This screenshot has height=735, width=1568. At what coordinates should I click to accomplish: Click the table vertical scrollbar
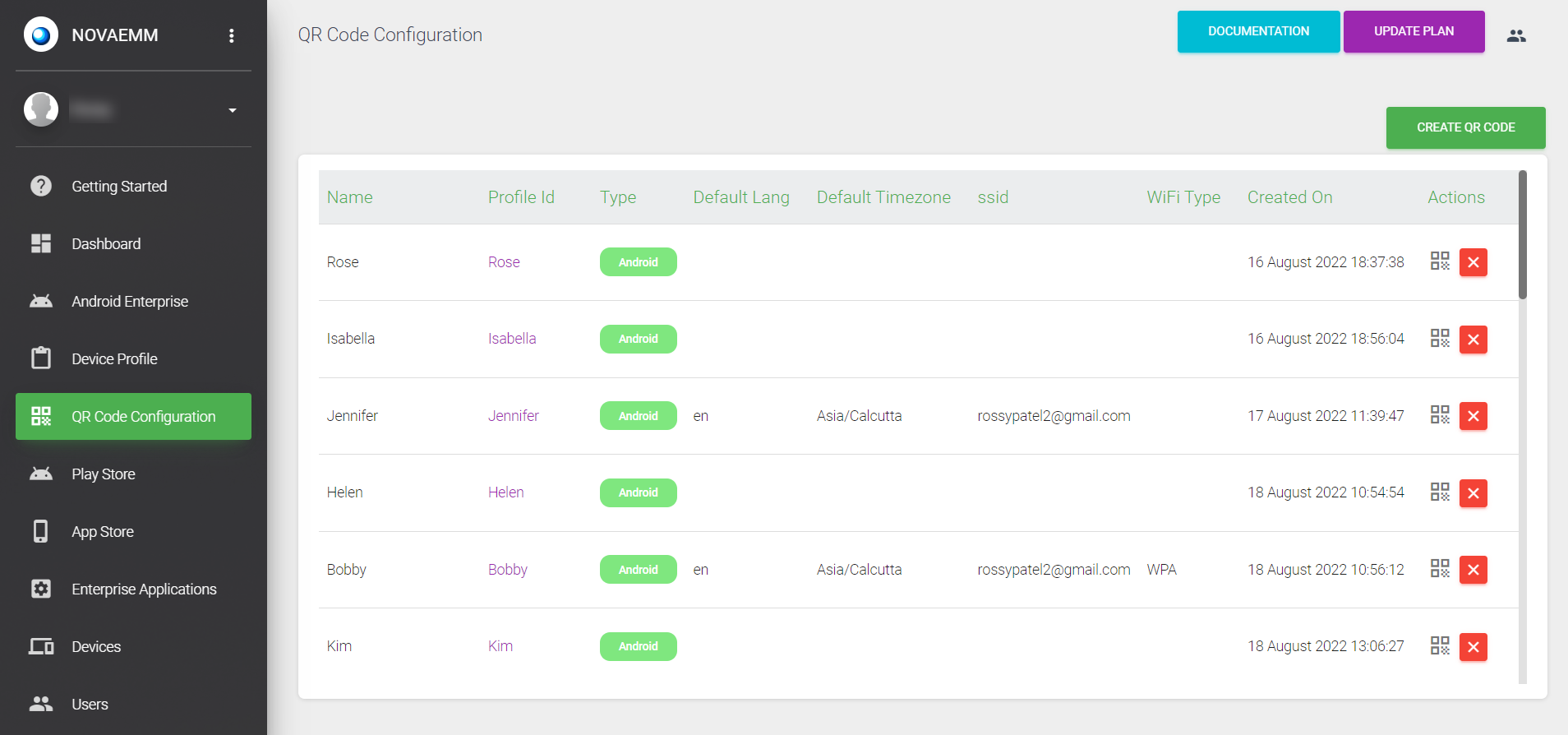point(1522,235)
